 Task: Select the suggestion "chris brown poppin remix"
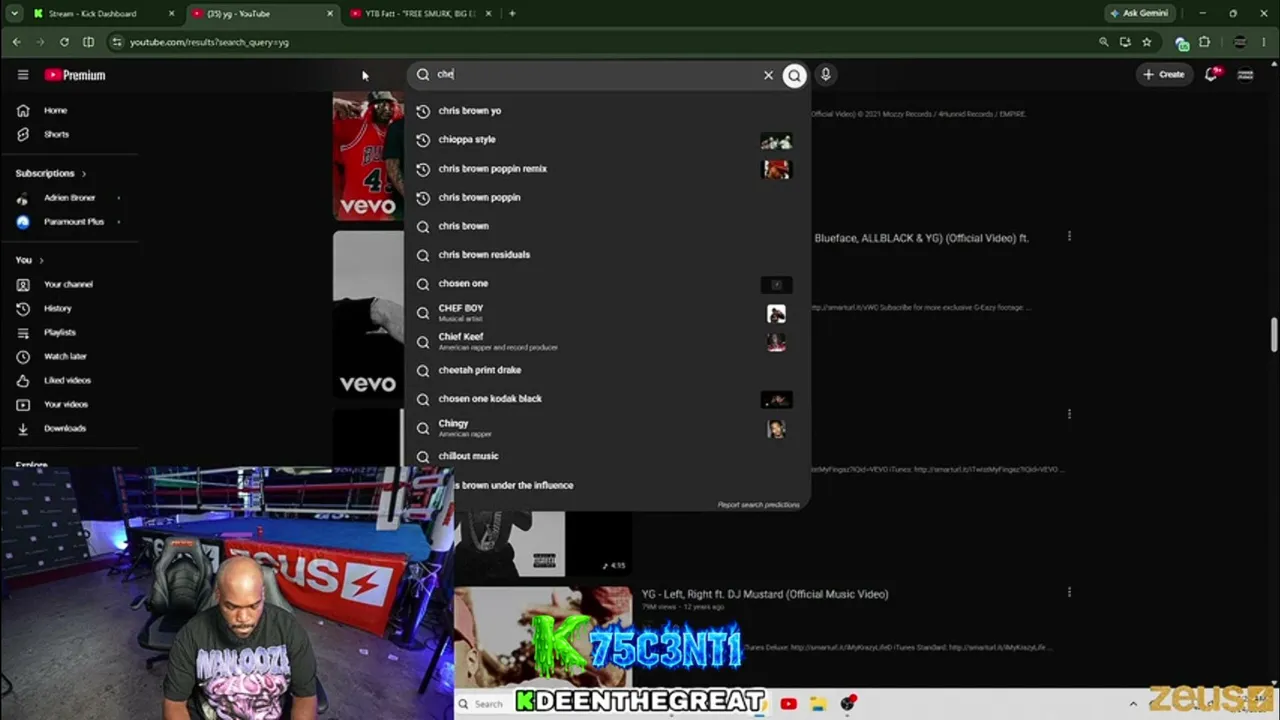tap(607, 169)
